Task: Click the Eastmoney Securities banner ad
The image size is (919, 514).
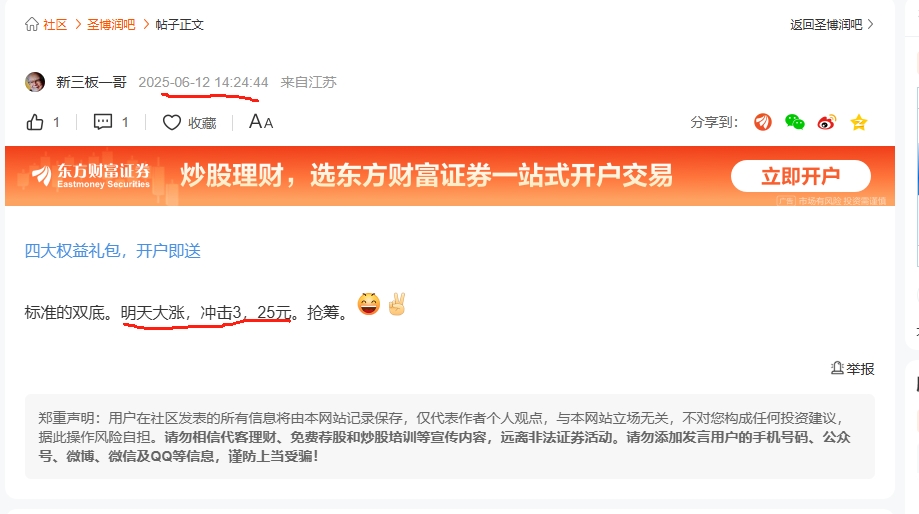Action: pyautogui.click(x=450, y=176)
